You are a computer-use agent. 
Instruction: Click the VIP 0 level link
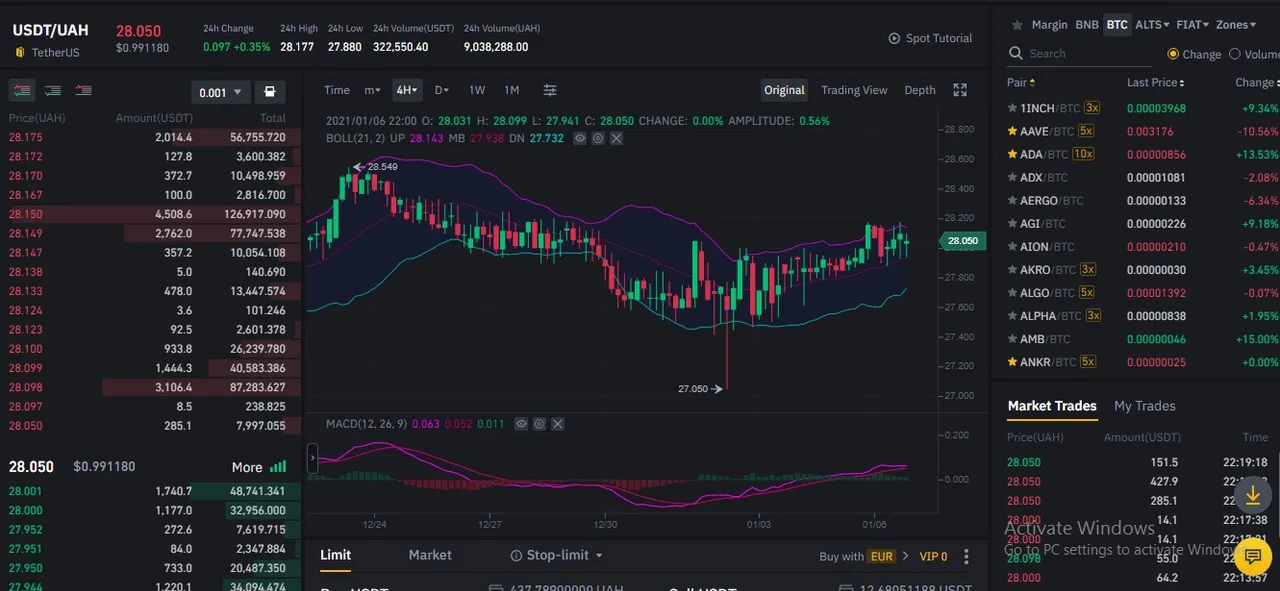[x=934, y=556]
